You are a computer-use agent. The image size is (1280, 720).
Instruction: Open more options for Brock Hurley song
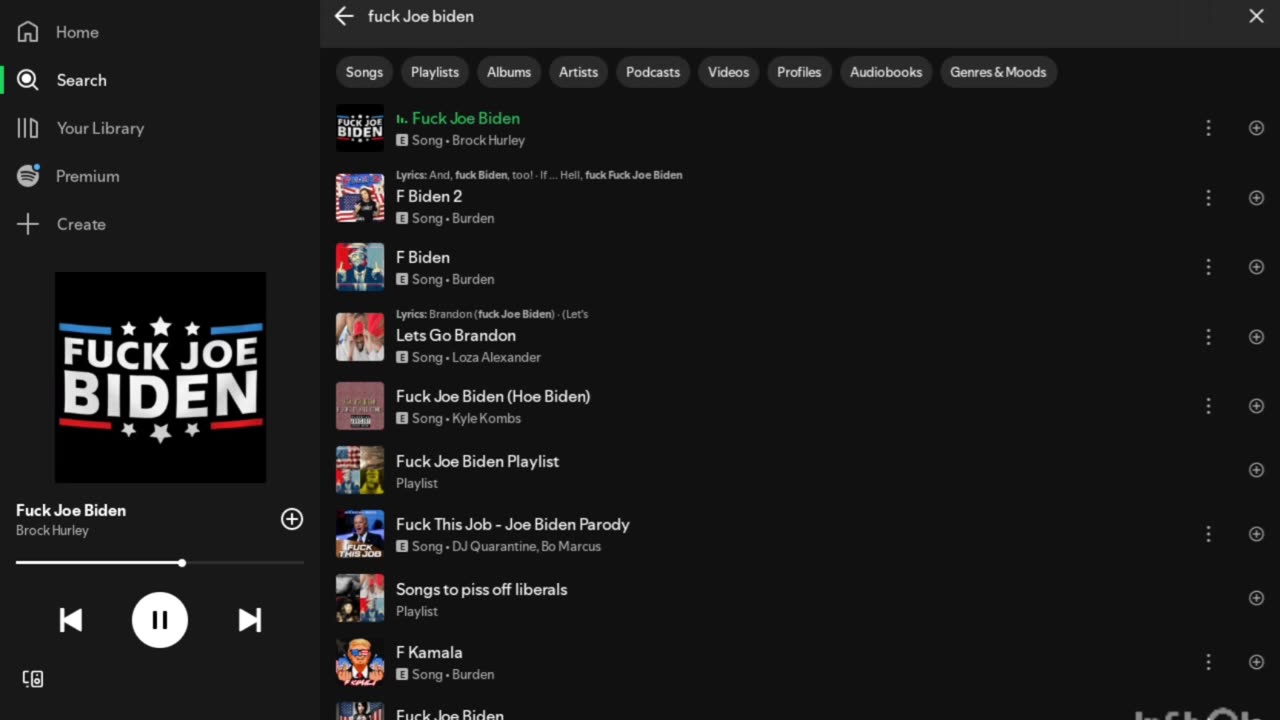tap(1208, 128)
